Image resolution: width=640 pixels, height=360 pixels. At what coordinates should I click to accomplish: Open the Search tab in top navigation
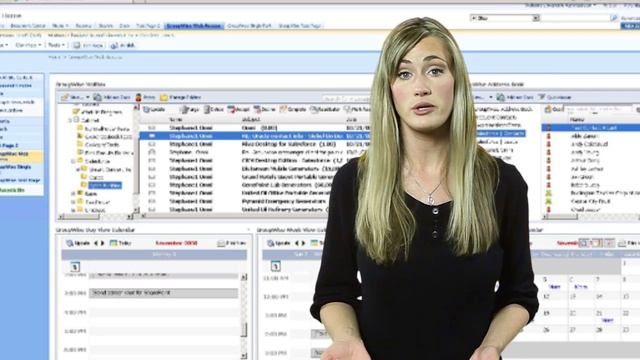pos(105,26)
